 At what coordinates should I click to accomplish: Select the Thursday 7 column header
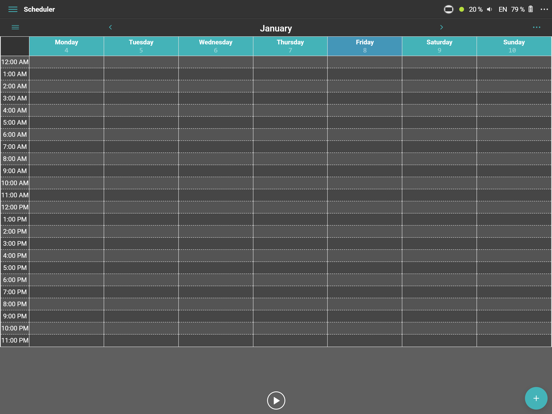coord(290,46)
